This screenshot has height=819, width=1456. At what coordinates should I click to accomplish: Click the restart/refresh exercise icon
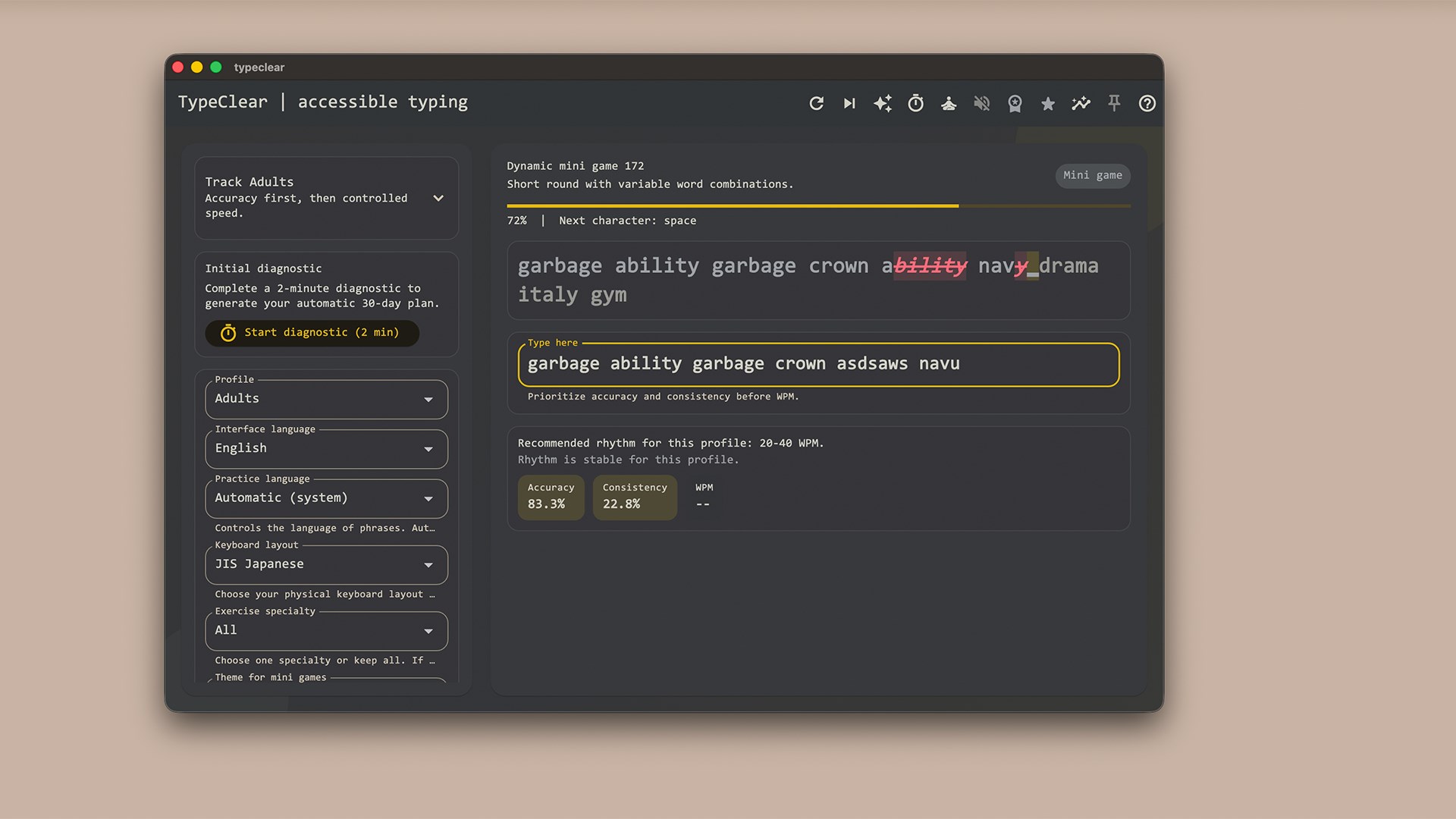point(816,103)
